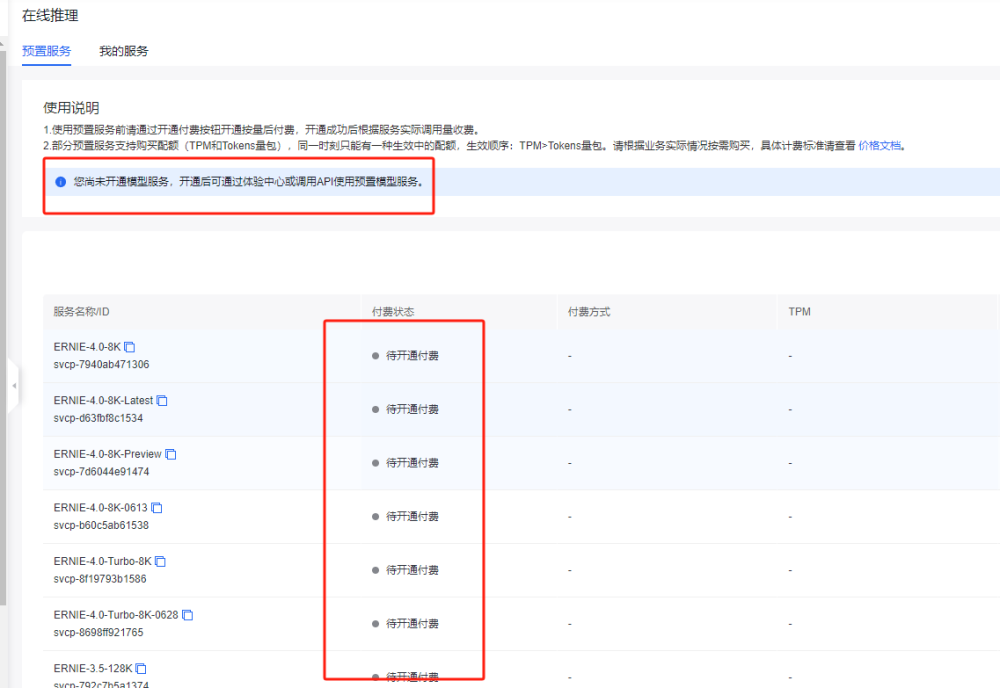This screenshot has height=688, width=1000.
Task: Copy the ERNIE-4.0-8K-0613 service name
Action: tap(157, 508)
